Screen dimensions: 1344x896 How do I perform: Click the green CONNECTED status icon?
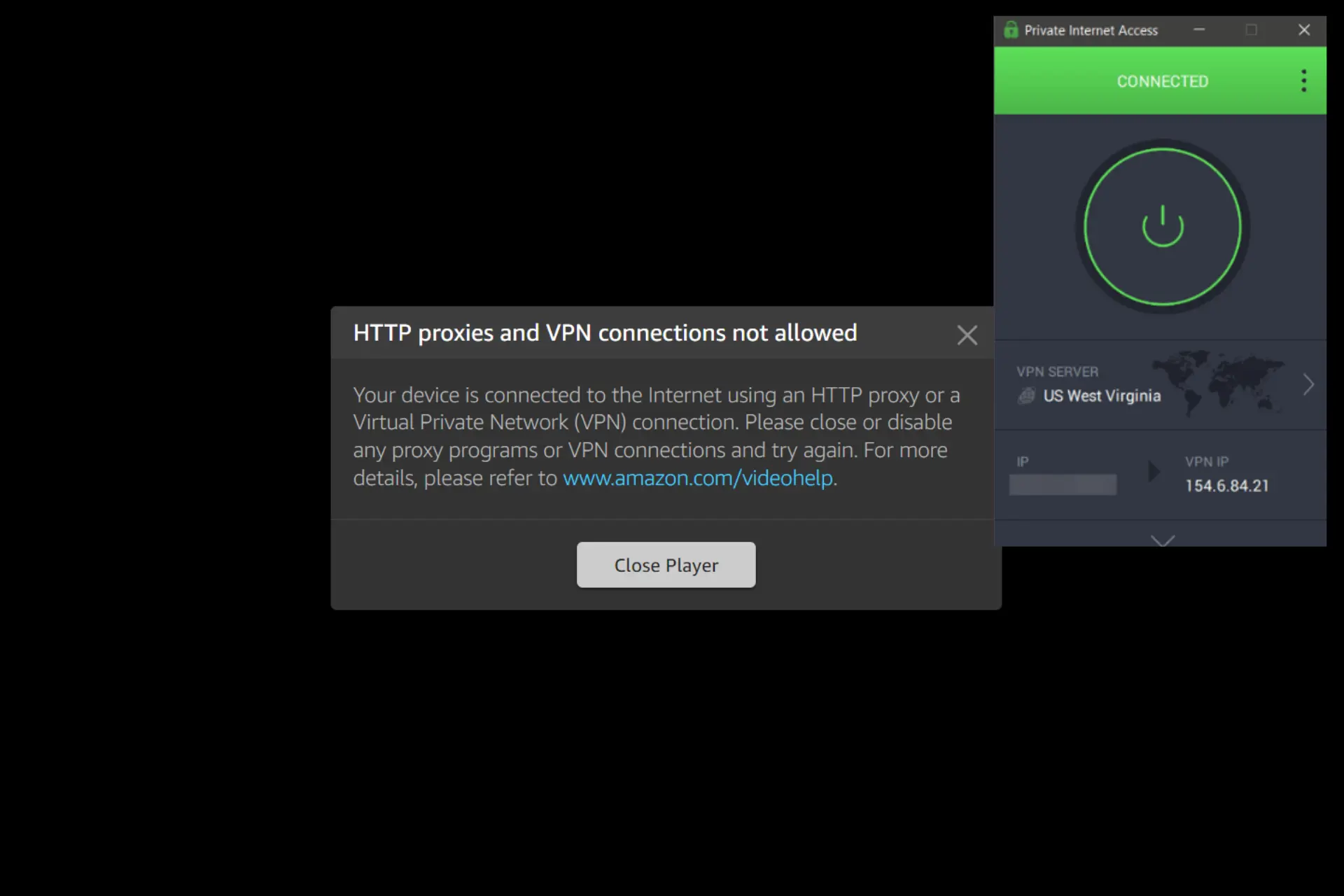click(1162, 81)
